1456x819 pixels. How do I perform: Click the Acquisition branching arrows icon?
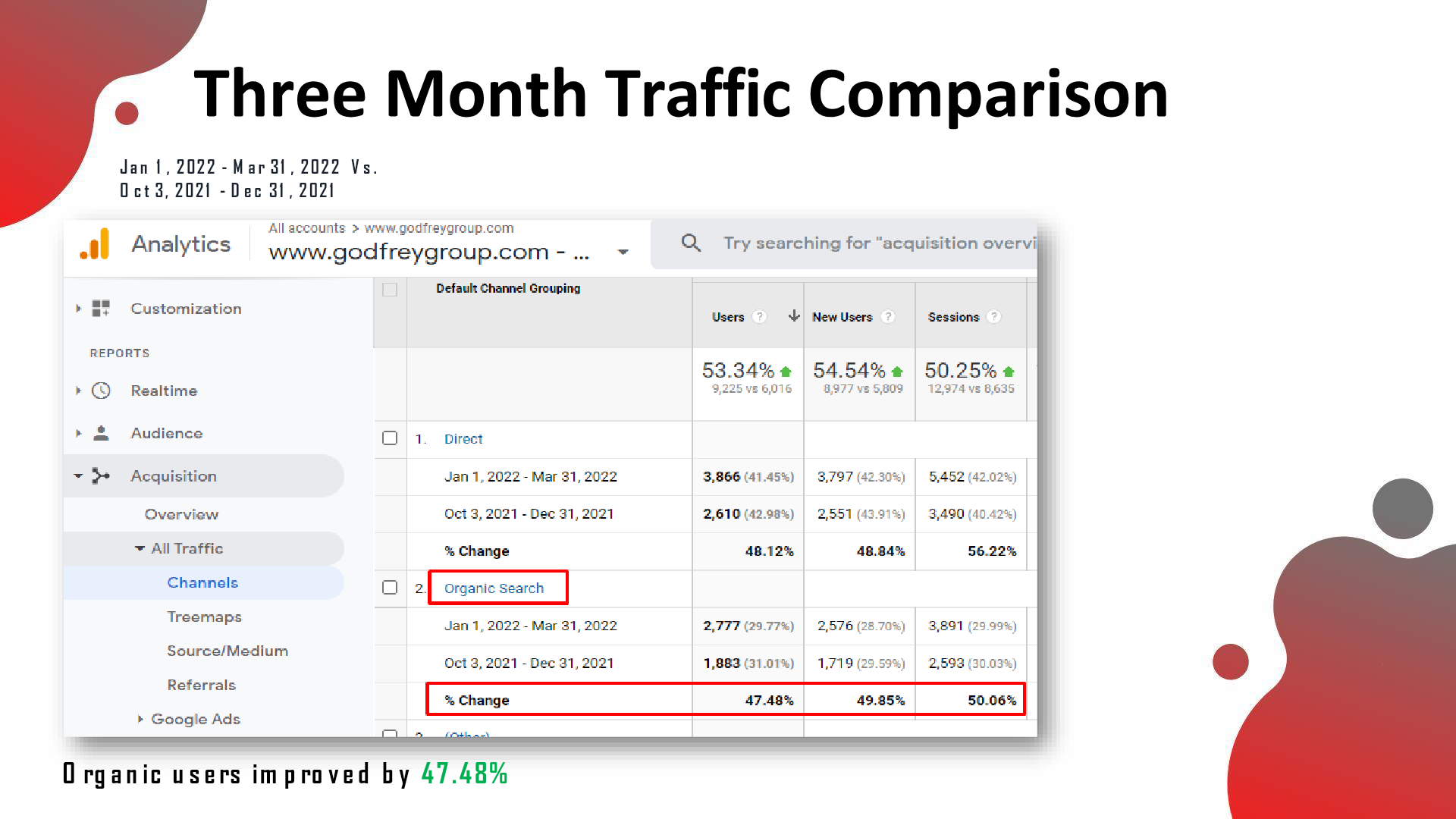point(101,476)
